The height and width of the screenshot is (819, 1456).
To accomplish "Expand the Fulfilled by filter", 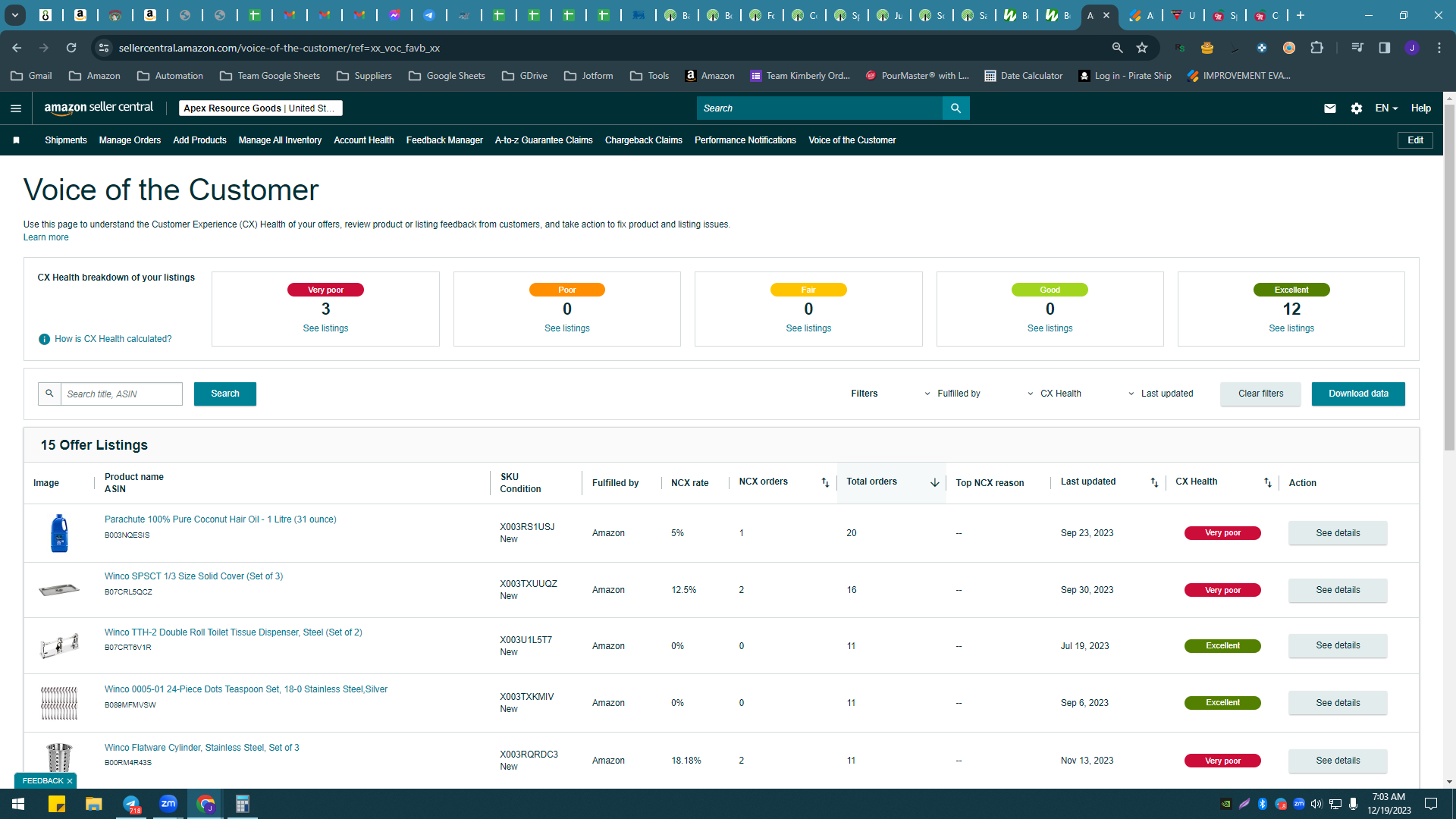I will click(952, 394).
